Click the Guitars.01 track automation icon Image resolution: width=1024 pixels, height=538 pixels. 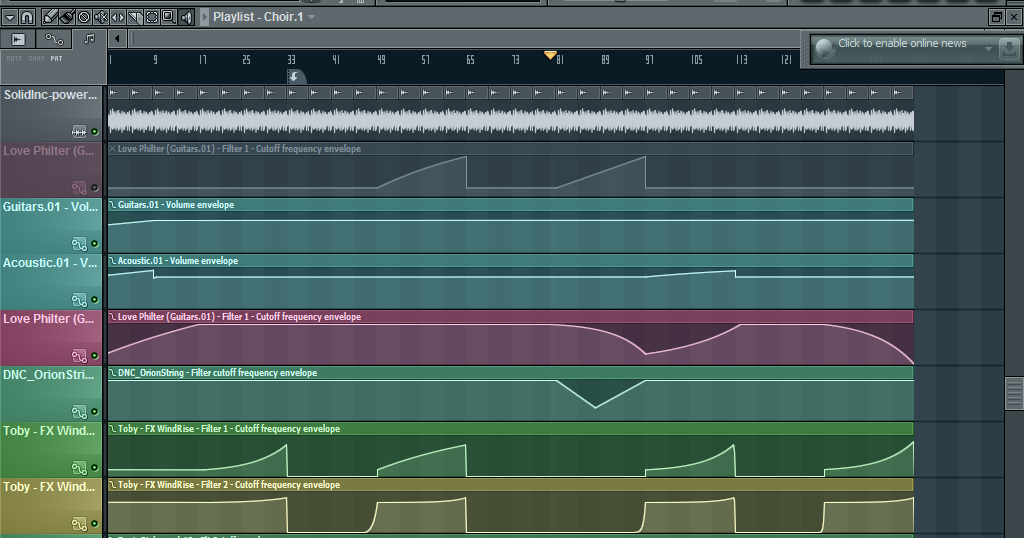tap(79, 244)
